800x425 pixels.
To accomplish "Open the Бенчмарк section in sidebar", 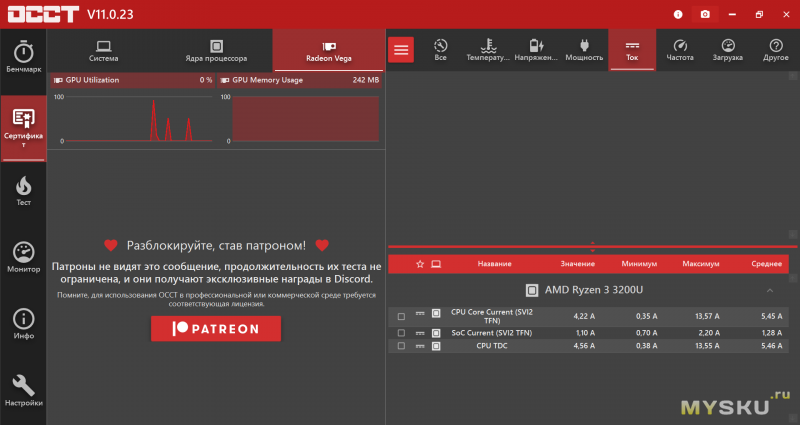I will [x=23, y=57].
